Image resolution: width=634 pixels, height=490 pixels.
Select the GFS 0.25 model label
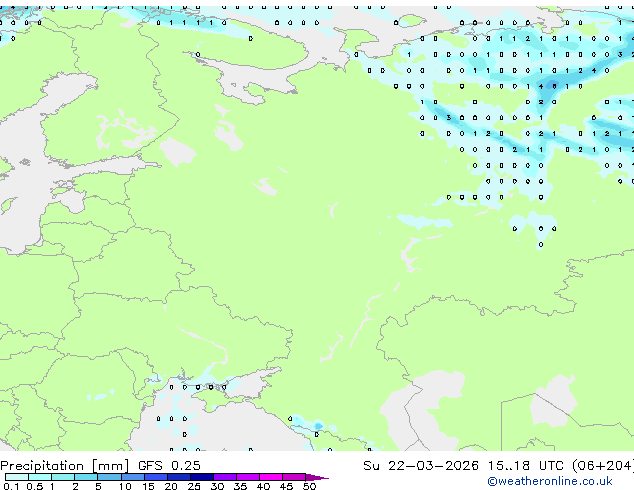click(x=169, y=465)
